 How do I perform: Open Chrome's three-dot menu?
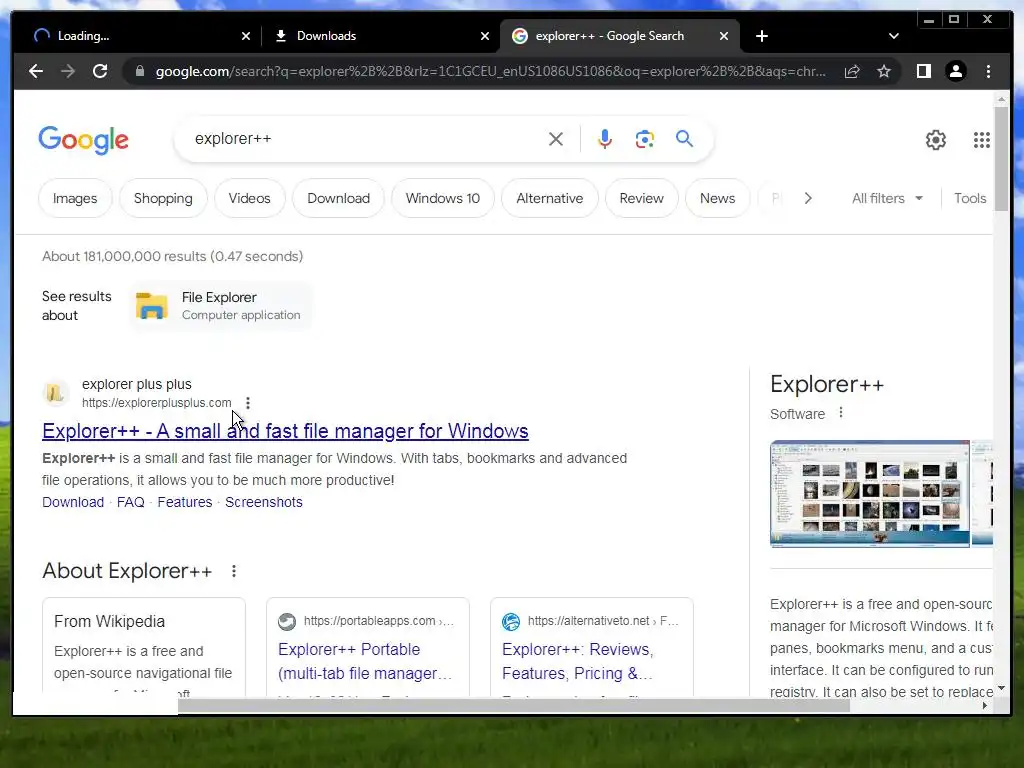tap(988, 71)
